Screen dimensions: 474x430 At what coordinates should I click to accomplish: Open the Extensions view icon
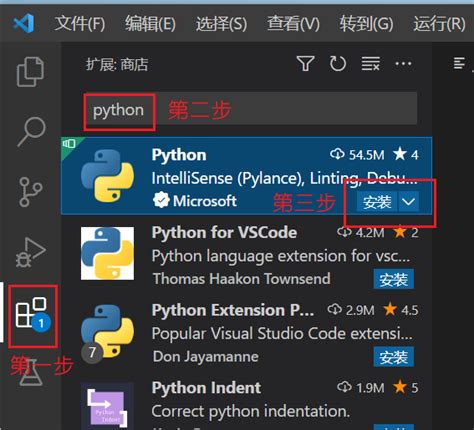pos(33,314)
